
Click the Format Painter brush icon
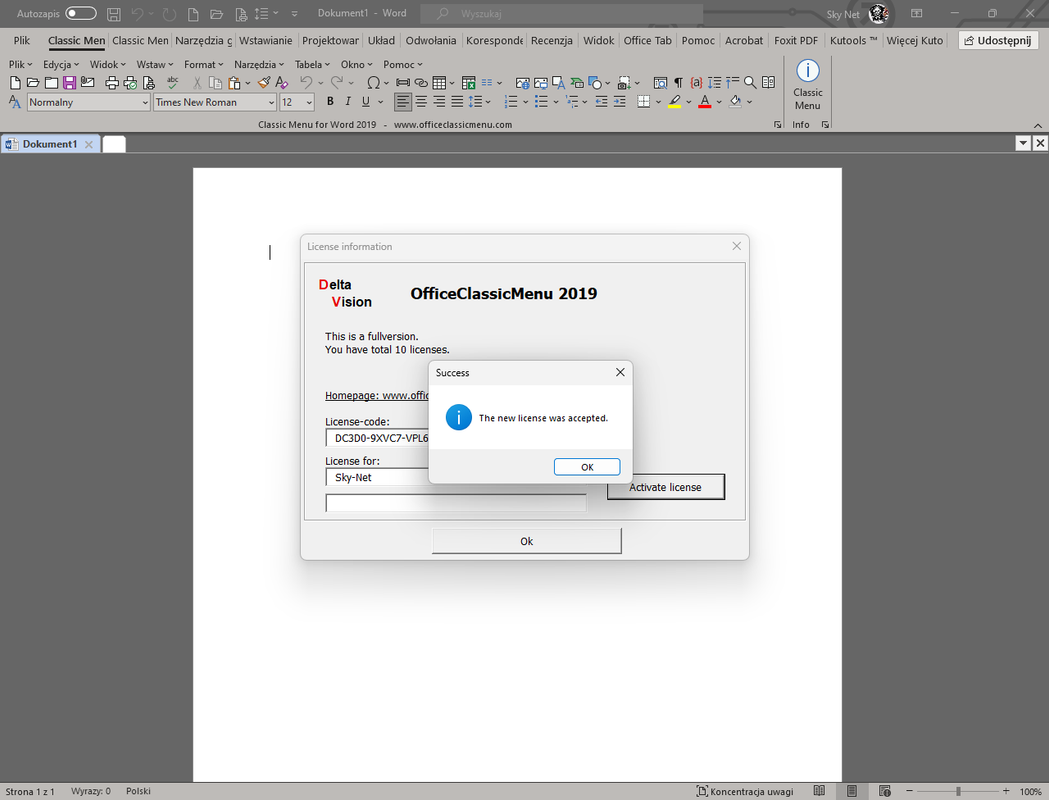[x=264, y=82]
